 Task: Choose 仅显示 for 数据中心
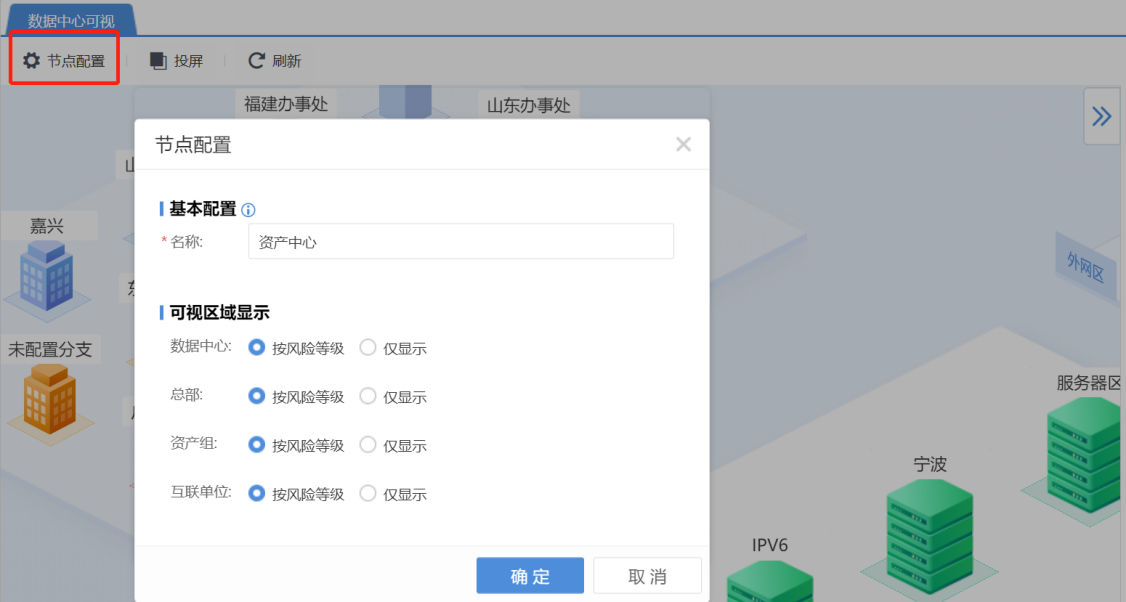tap(368, 348)
